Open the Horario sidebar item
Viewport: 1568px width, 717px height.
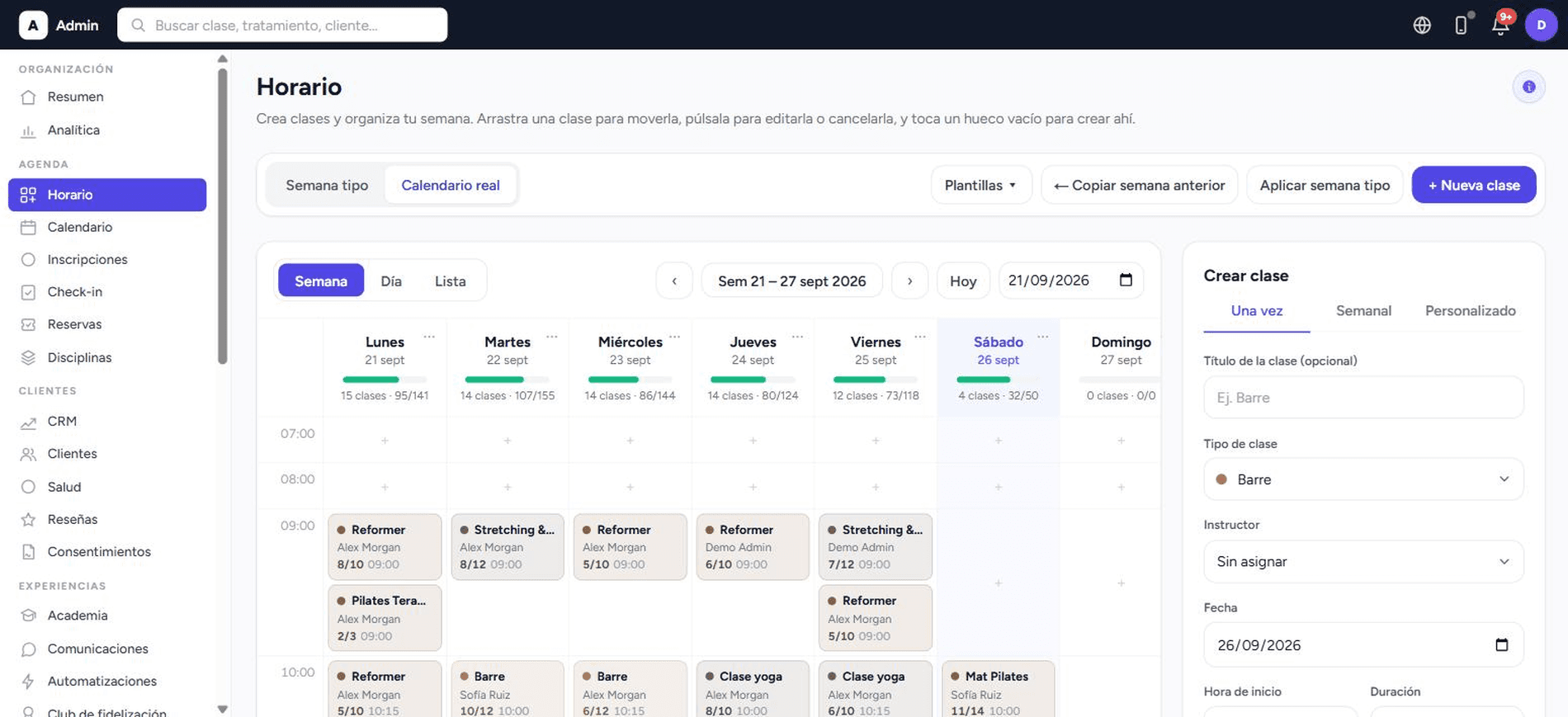coord(107,195)
